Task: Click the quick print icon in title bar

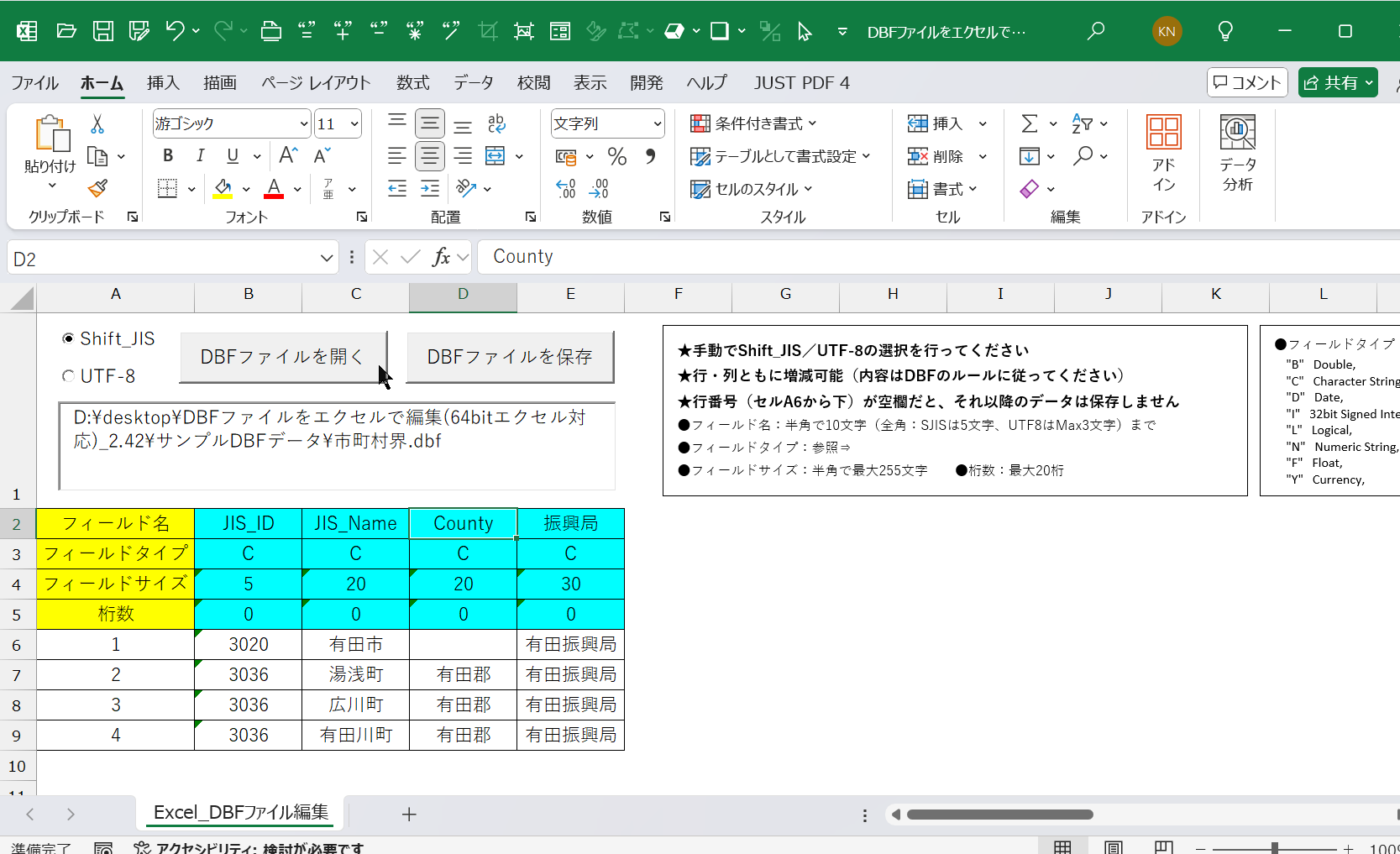Action: (x=270, y=32)
